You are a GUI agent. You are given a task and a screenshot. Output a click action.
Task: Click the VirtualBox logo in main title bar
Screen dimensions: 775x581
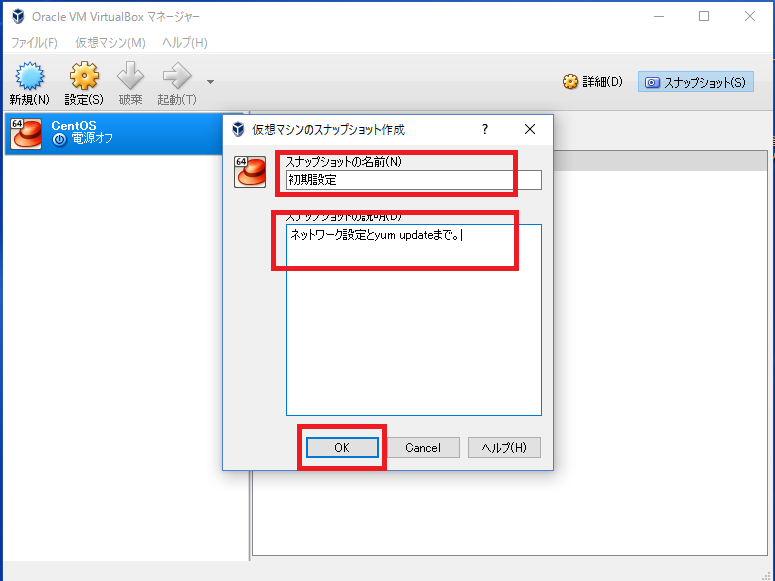click(x=18, y=16)
